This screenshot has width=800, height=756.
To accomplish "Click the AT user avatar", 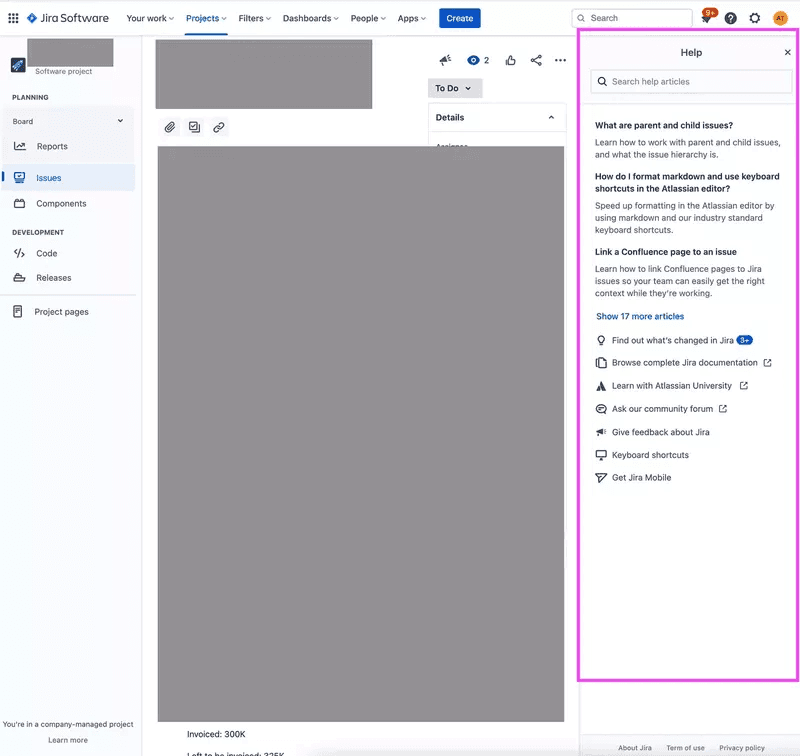I will 779,17.
